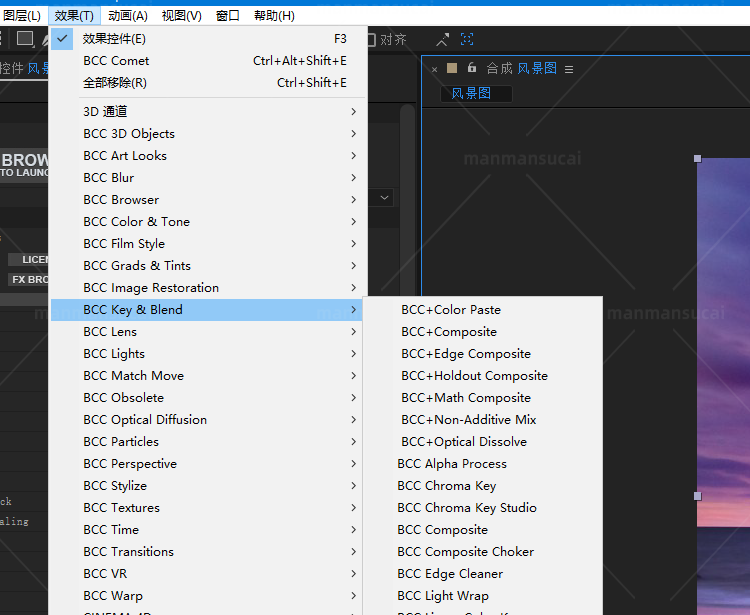
Task: Open the BCC Match Move submenu
Action: click(208, 375)
